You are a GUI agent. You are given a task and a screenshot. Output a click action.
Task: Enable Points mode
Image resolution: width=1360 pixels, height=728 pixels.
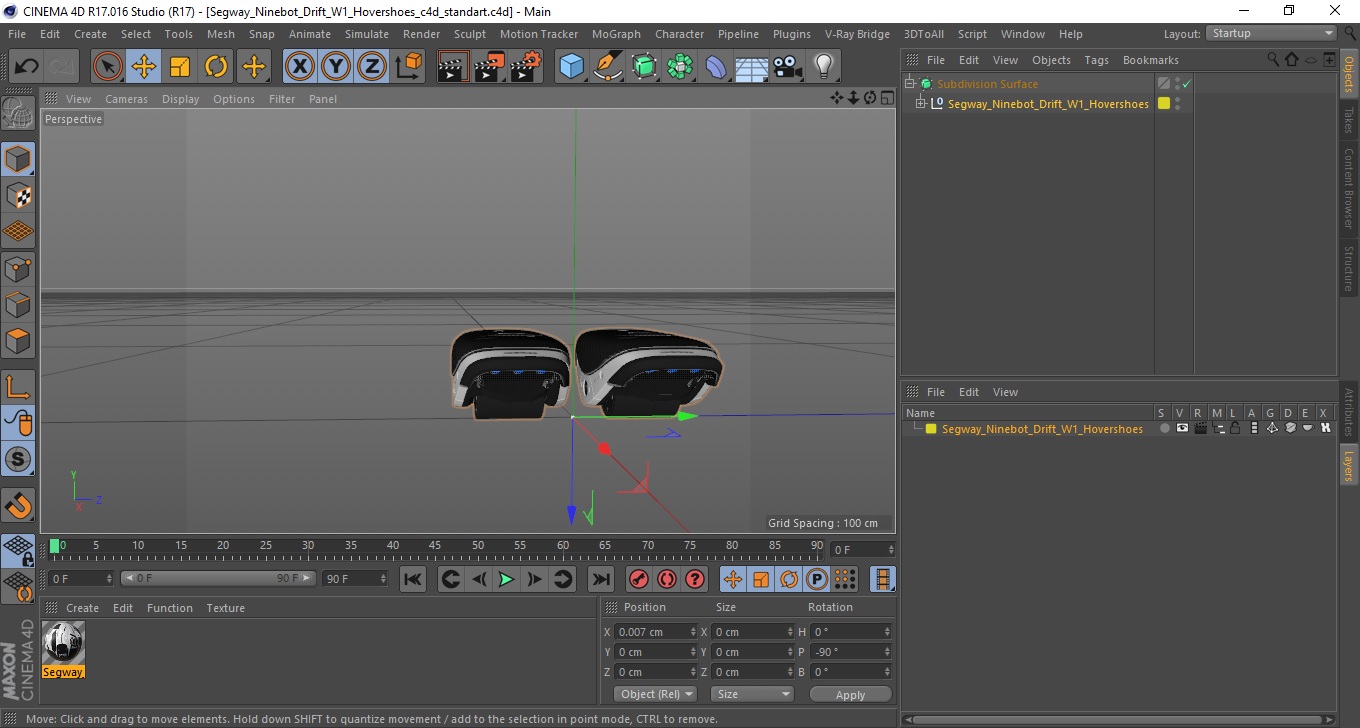18,268
